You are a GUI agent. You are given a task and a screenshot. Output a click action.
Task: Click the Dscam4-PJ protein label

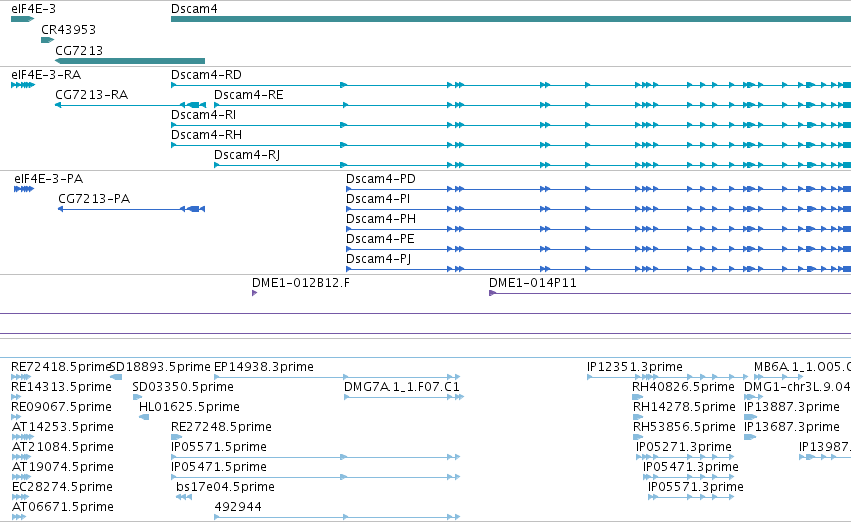378,259
